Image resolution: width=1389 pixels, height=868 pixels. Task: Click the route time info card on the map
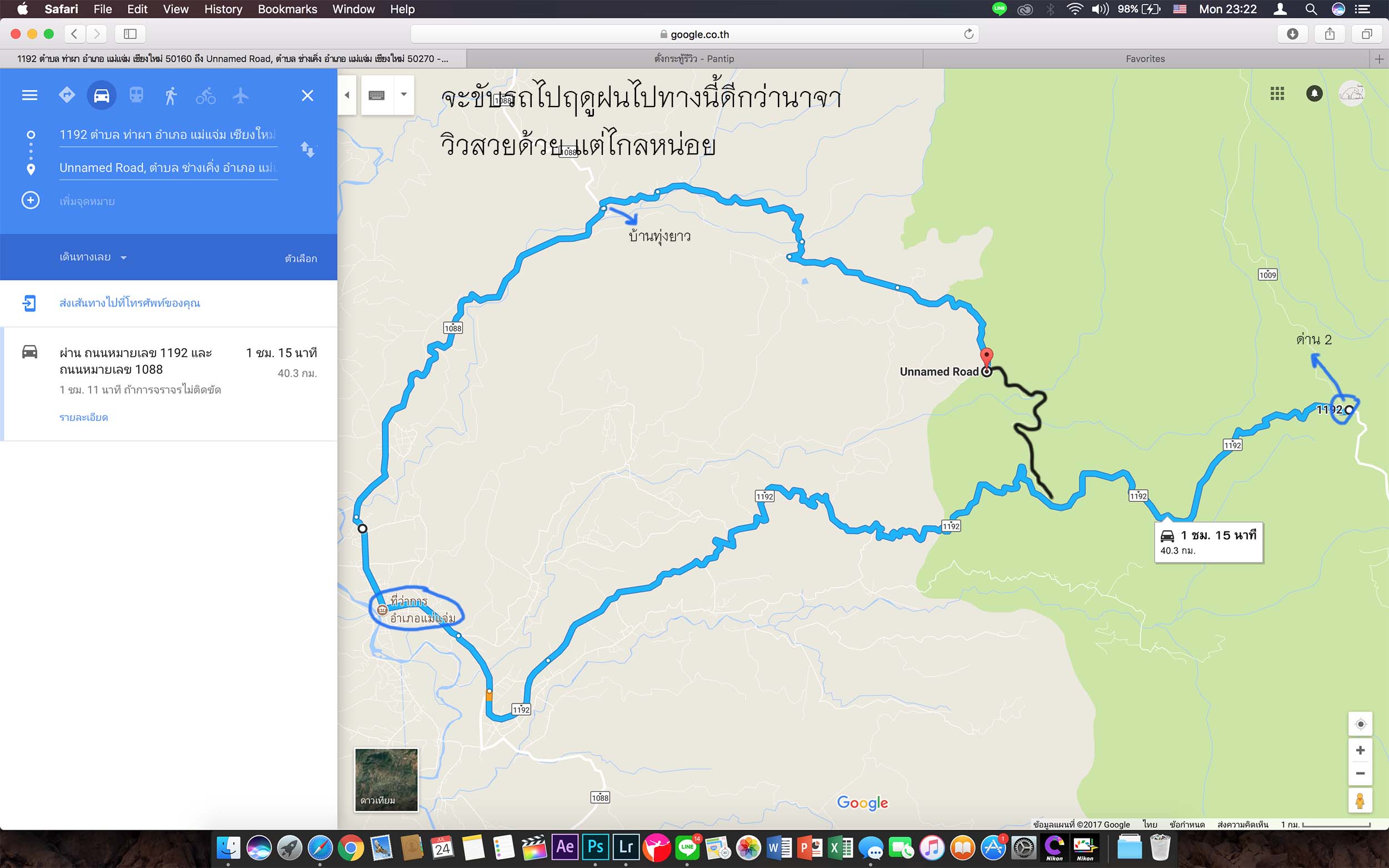[1208, 542]
